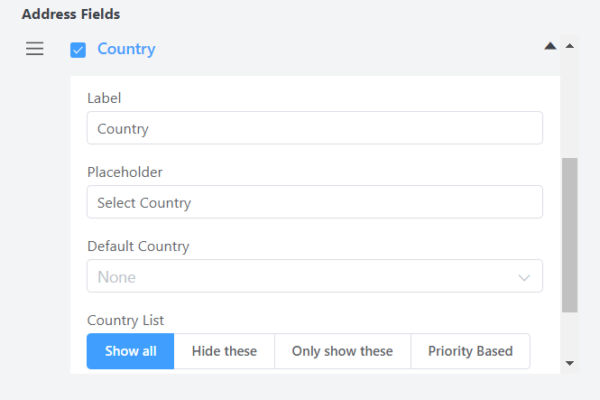Screen dimensions: 600x400
Task: Click the Placeholder caption text
Action: [x=124, y=172]
